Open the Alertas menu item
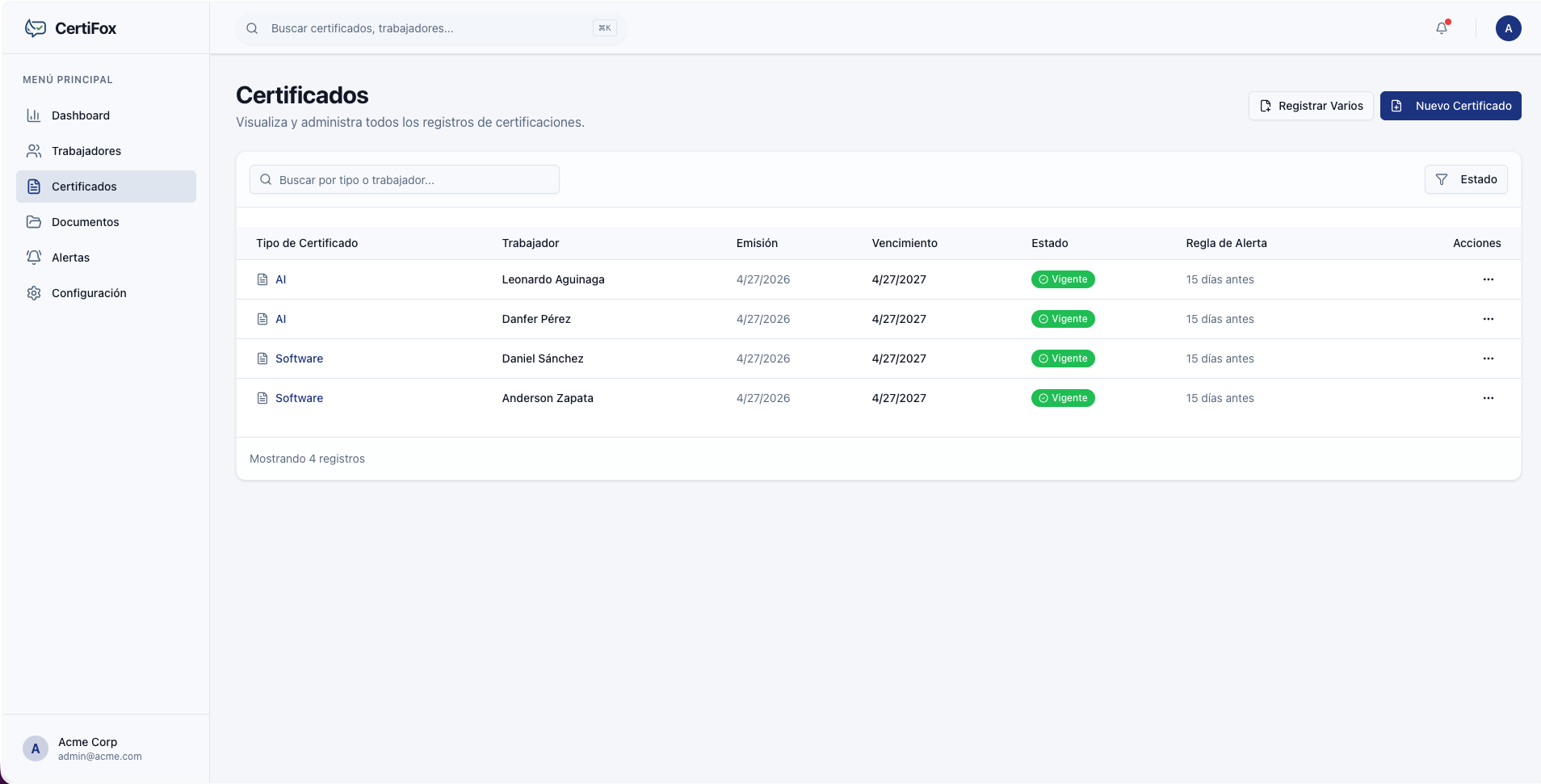The height and width of the screenshot is (784, 1541). 70,258
